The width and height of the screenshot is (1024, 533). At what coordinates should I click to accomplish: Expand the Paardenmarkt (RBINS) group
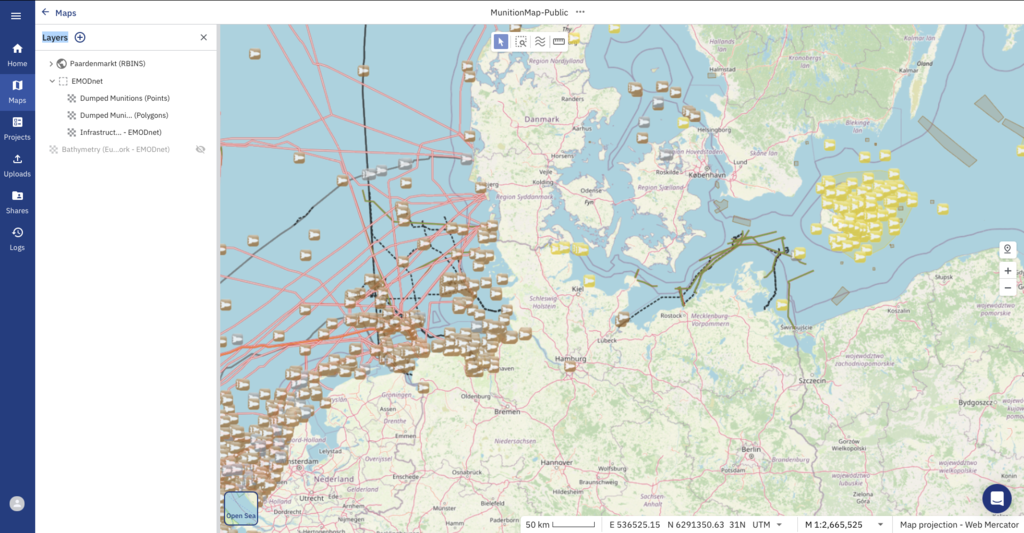tap(51, 64)
